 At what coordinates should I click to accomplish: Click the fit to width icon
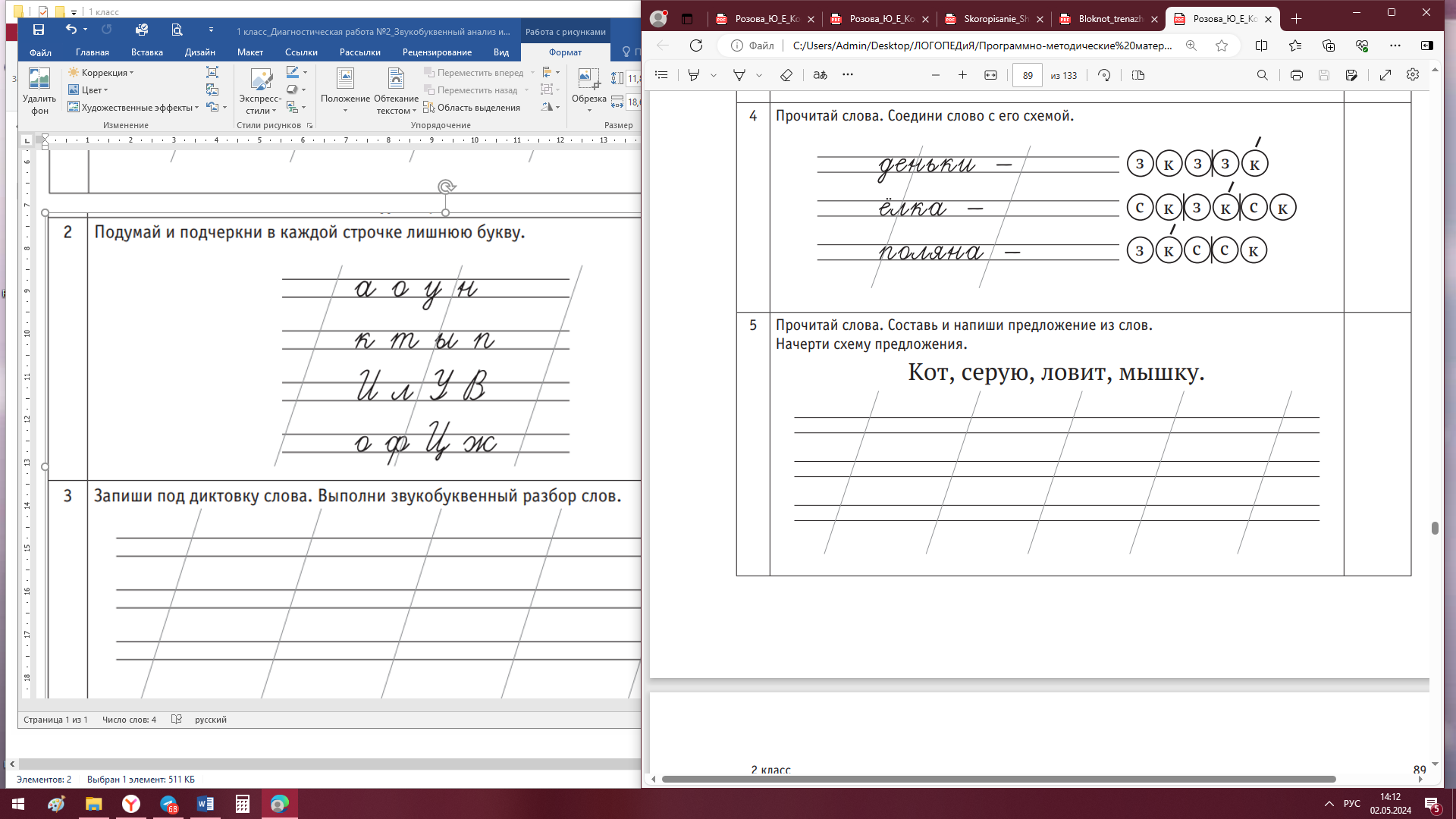990,75
